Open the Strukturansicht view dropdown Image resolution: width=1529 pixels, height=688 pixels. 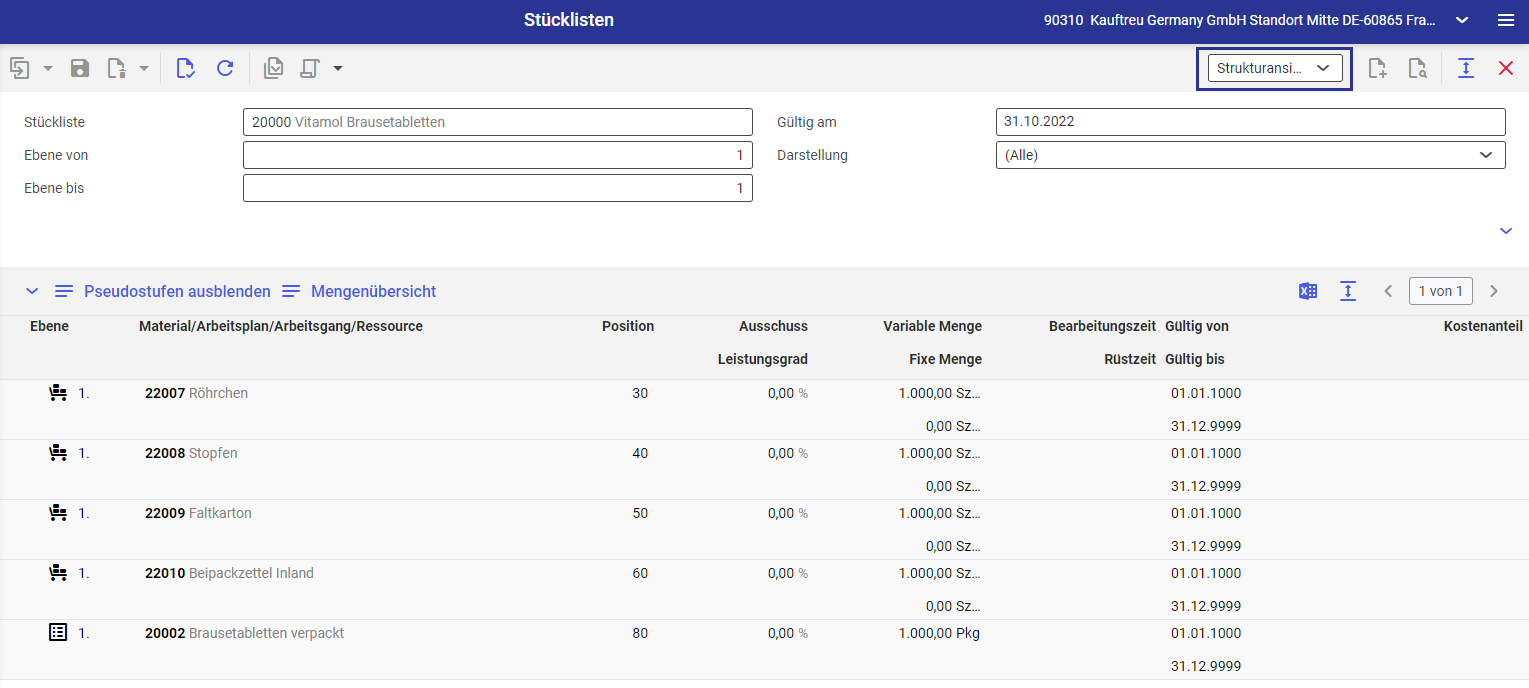click(1273, 68)
